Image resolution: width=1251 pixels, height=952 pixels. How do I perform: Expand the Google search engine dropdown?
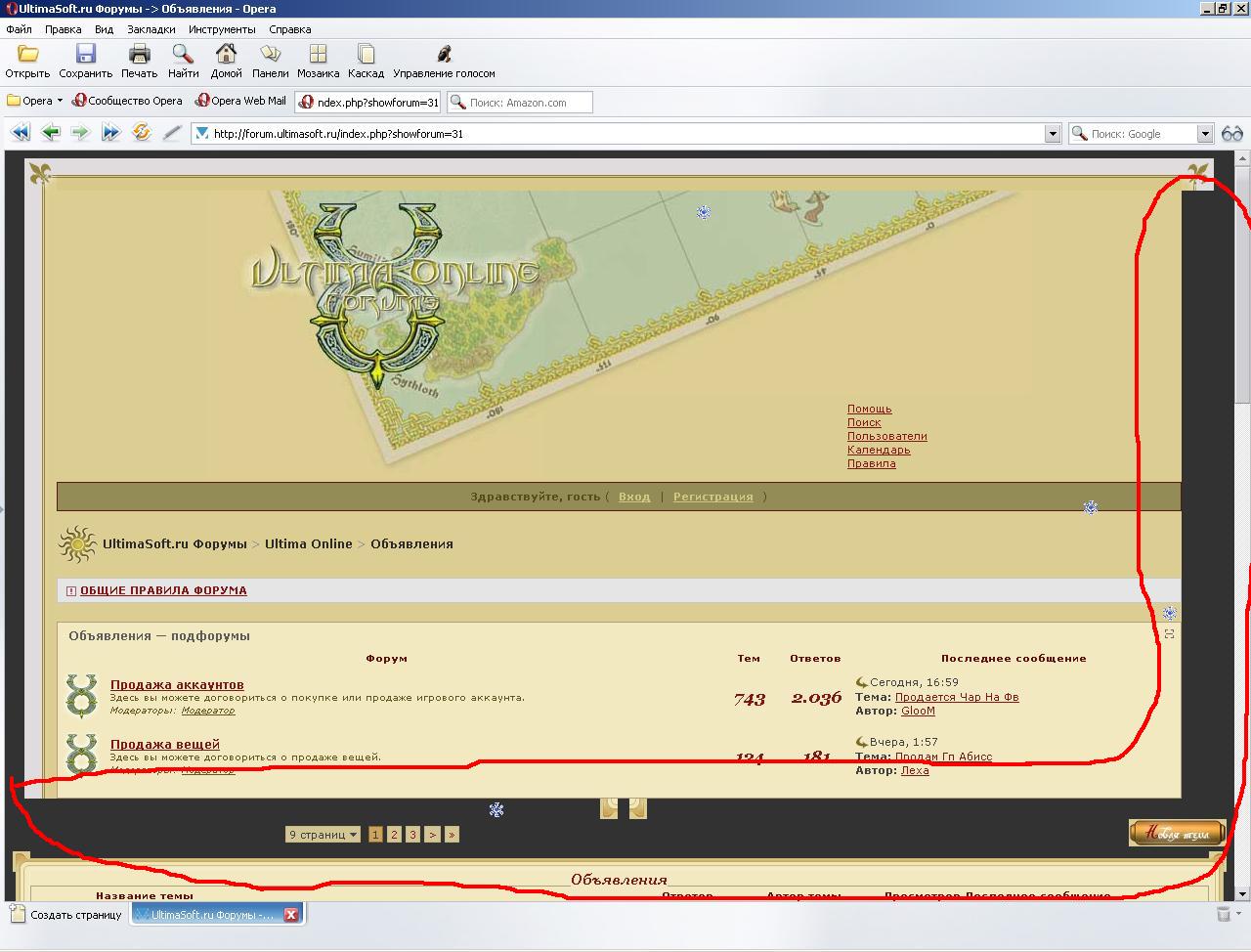click(1205, 134)
